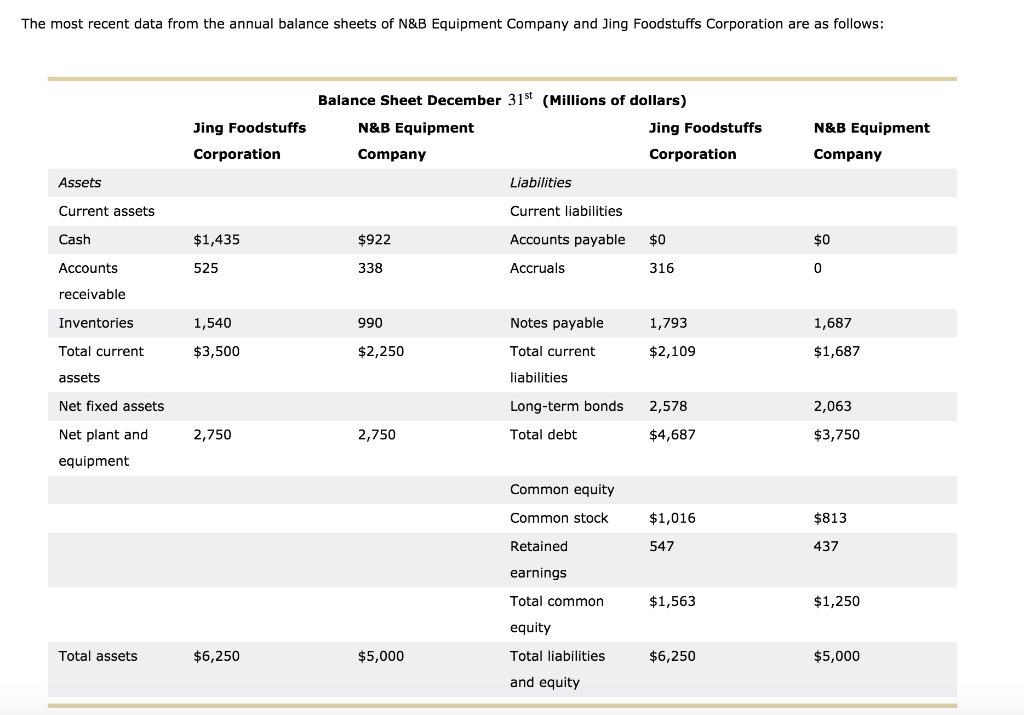Select the Total assets $6,250 value
Screen dimensions: 1024x715
[216, 656]
